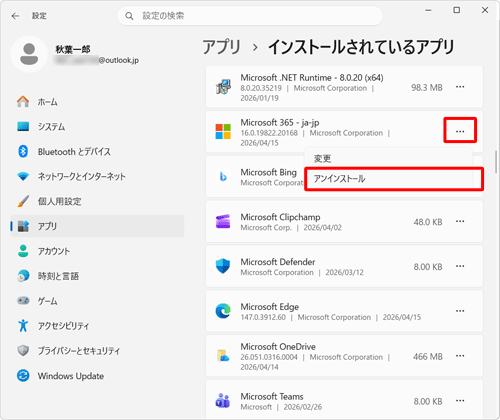Click the 設定の検索 search field
The height and width of the screenshot is (420, 500).
tap(250, 16)
